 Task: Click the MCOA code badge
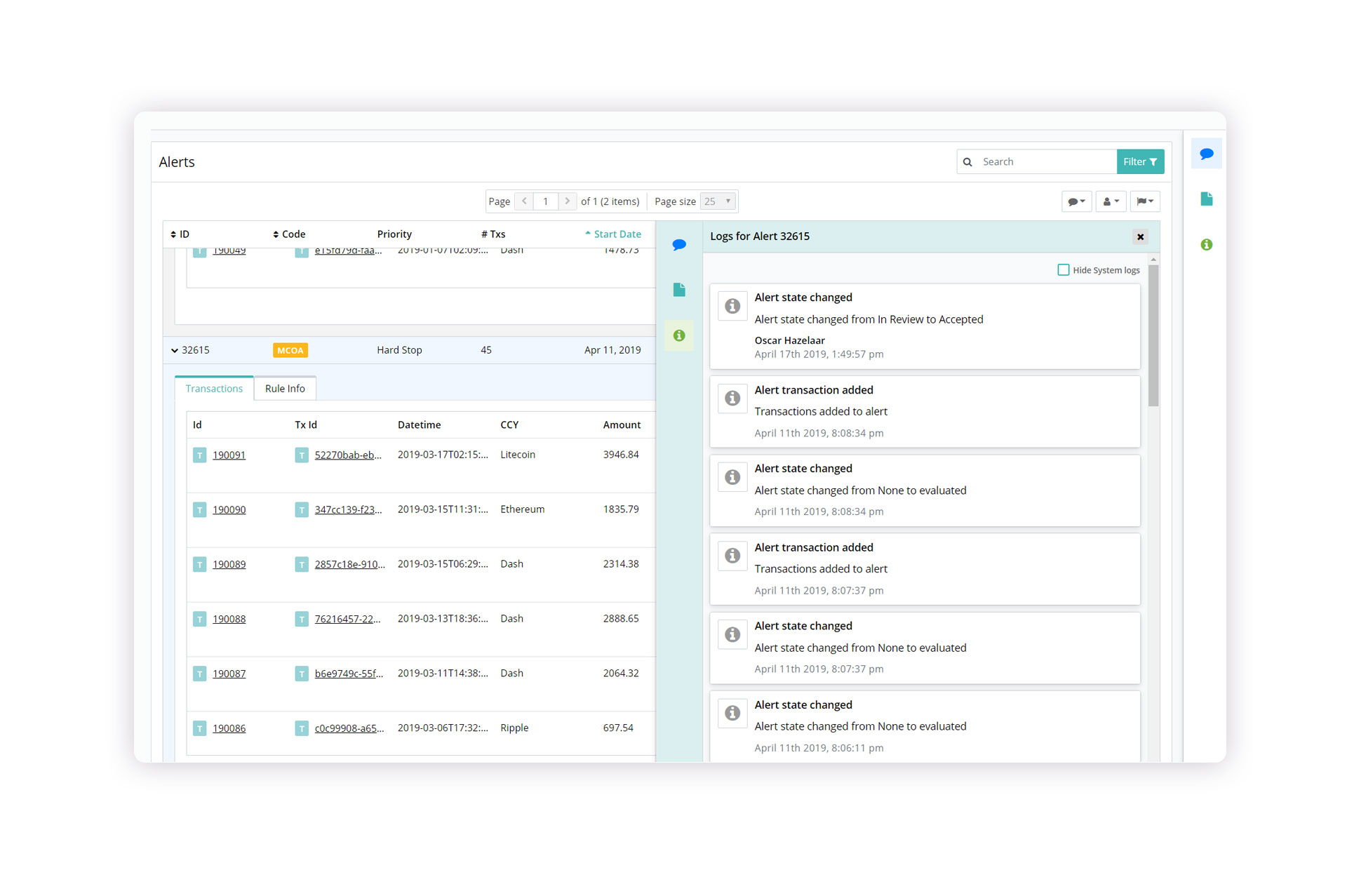tap(290, 351)
